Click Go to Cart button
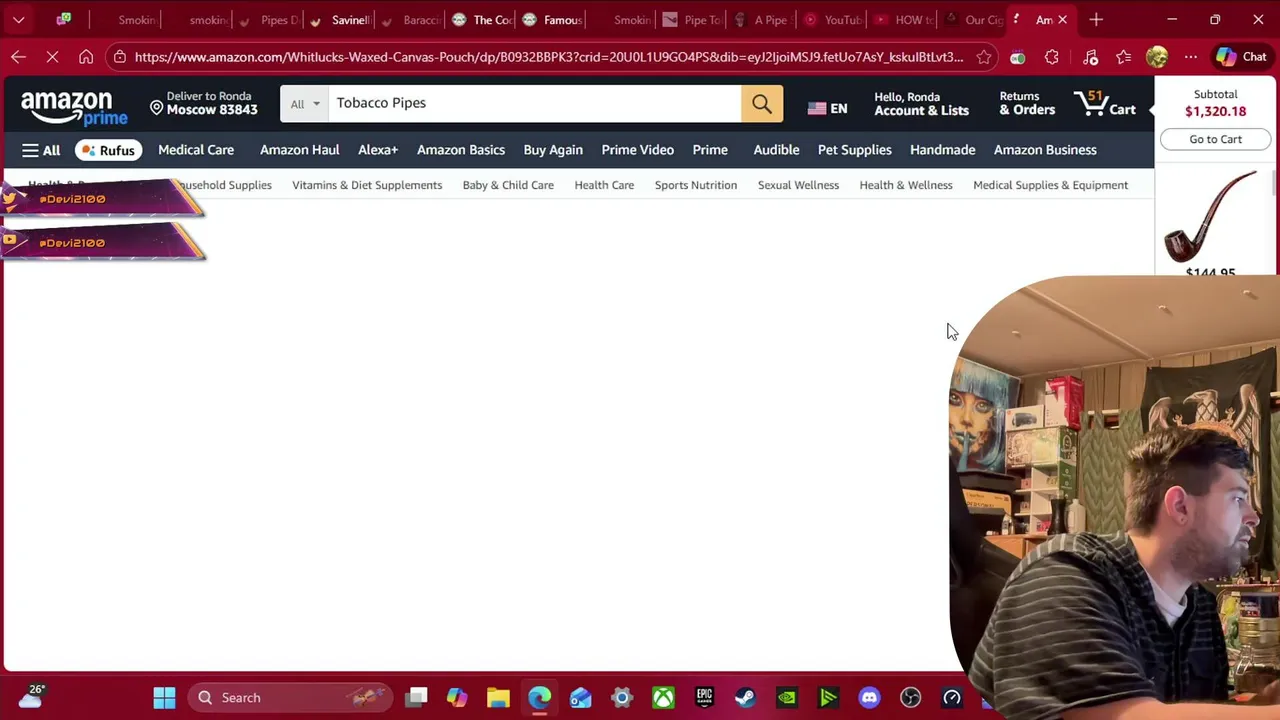The width and height of the screenshot is (1280, 720). pyautogui.click(x=1215, y=140)
